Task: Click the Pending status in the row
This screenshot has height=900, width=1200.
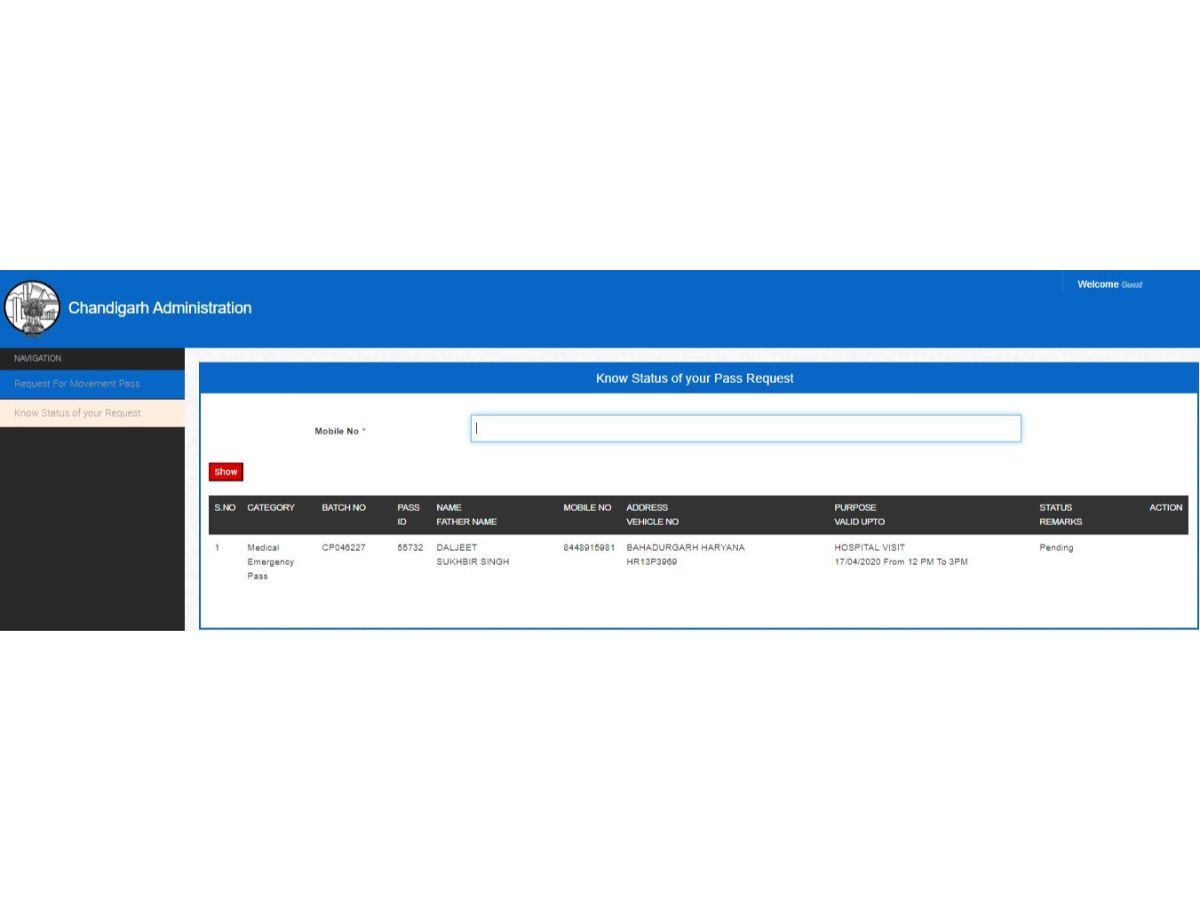Action: point(1056,548)
